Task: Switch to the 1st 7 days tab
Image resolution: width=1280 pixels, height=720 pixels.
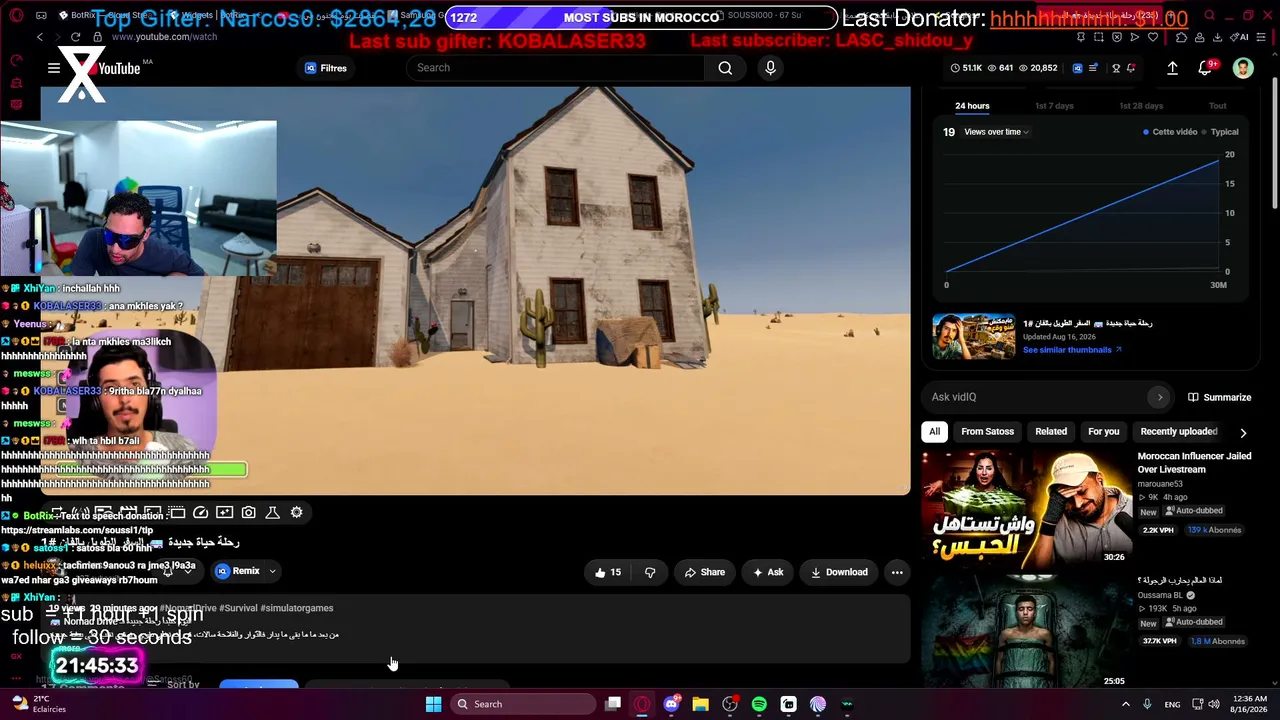Action: coord(1054,106)
